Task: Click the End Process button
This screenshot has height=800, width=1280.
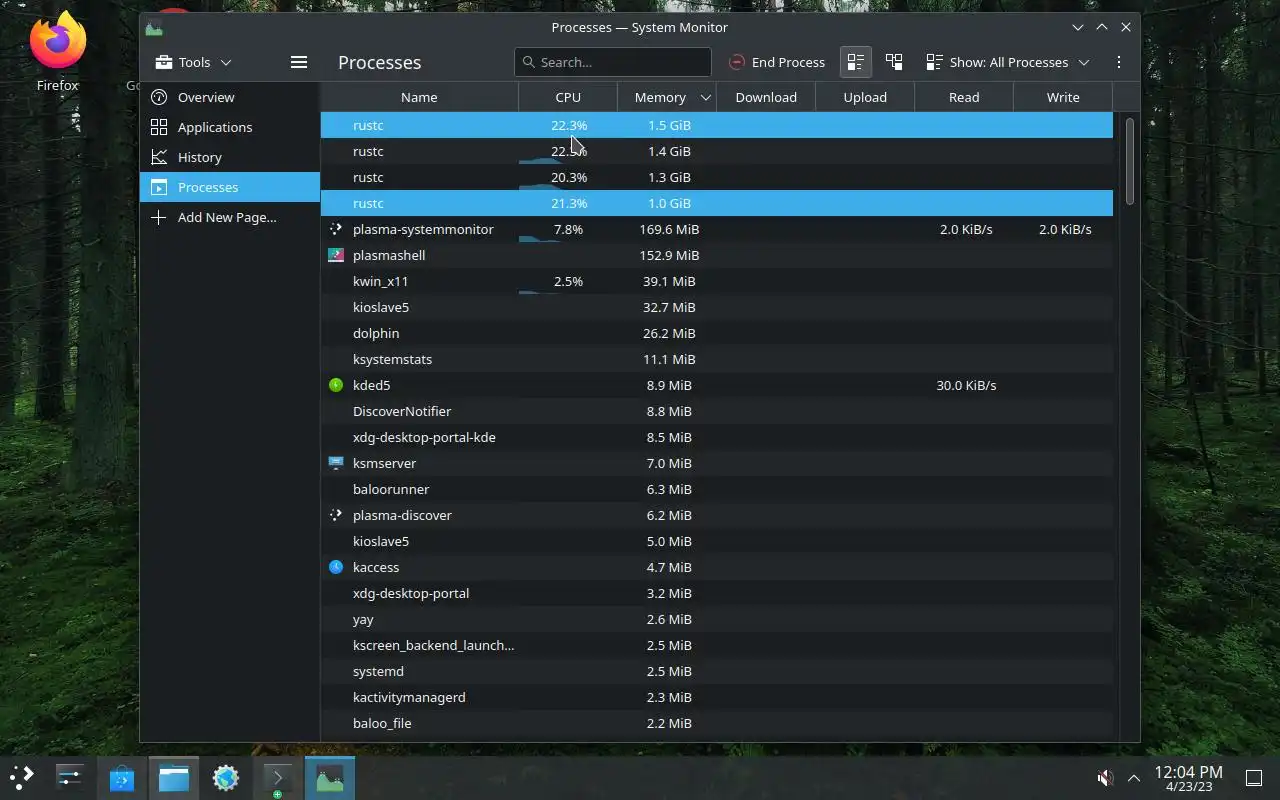Action: [x=777, y=62]
